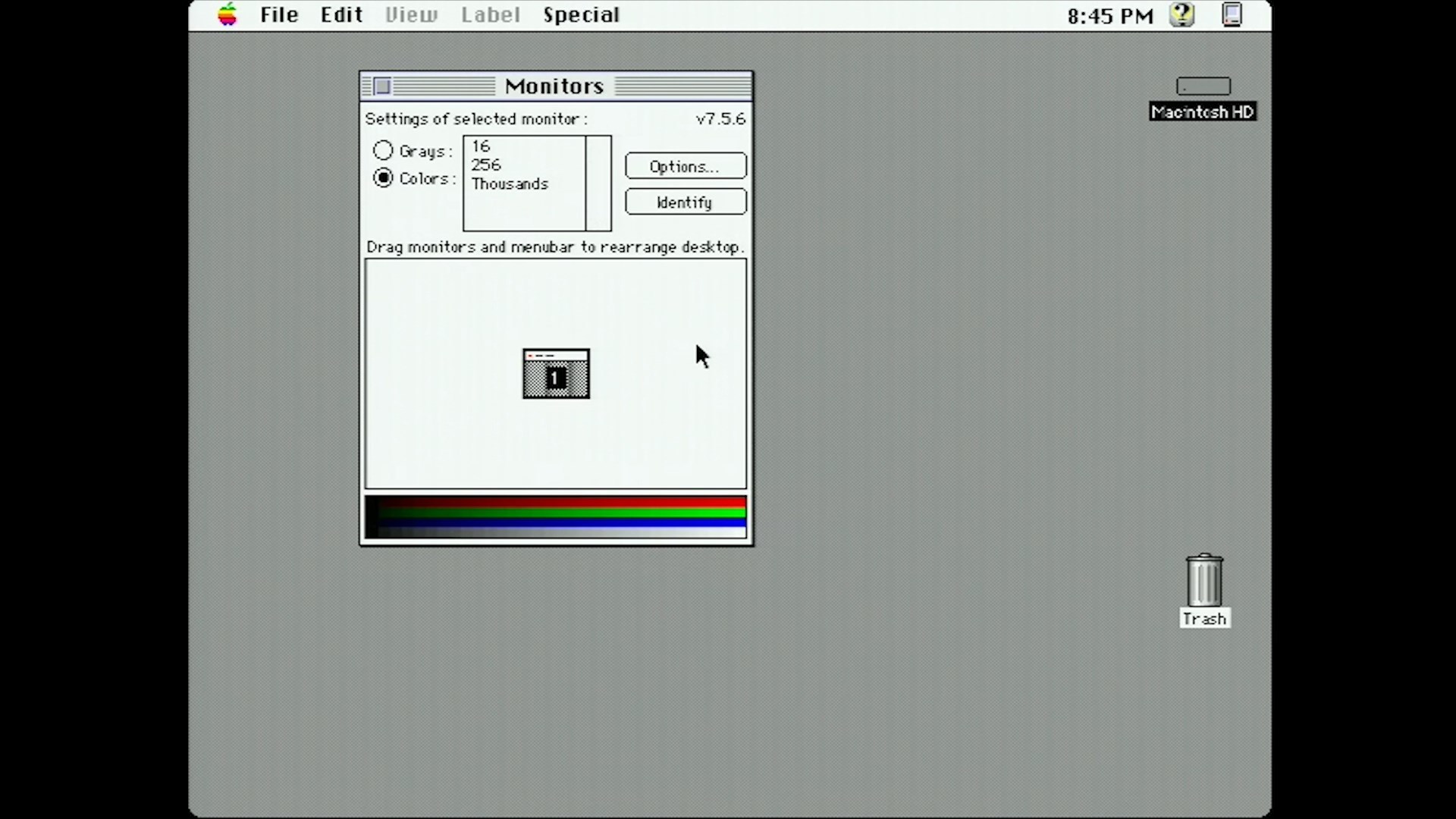Open the application switcher icon
Screen dimensions: 1456x819
(1232, 14)
